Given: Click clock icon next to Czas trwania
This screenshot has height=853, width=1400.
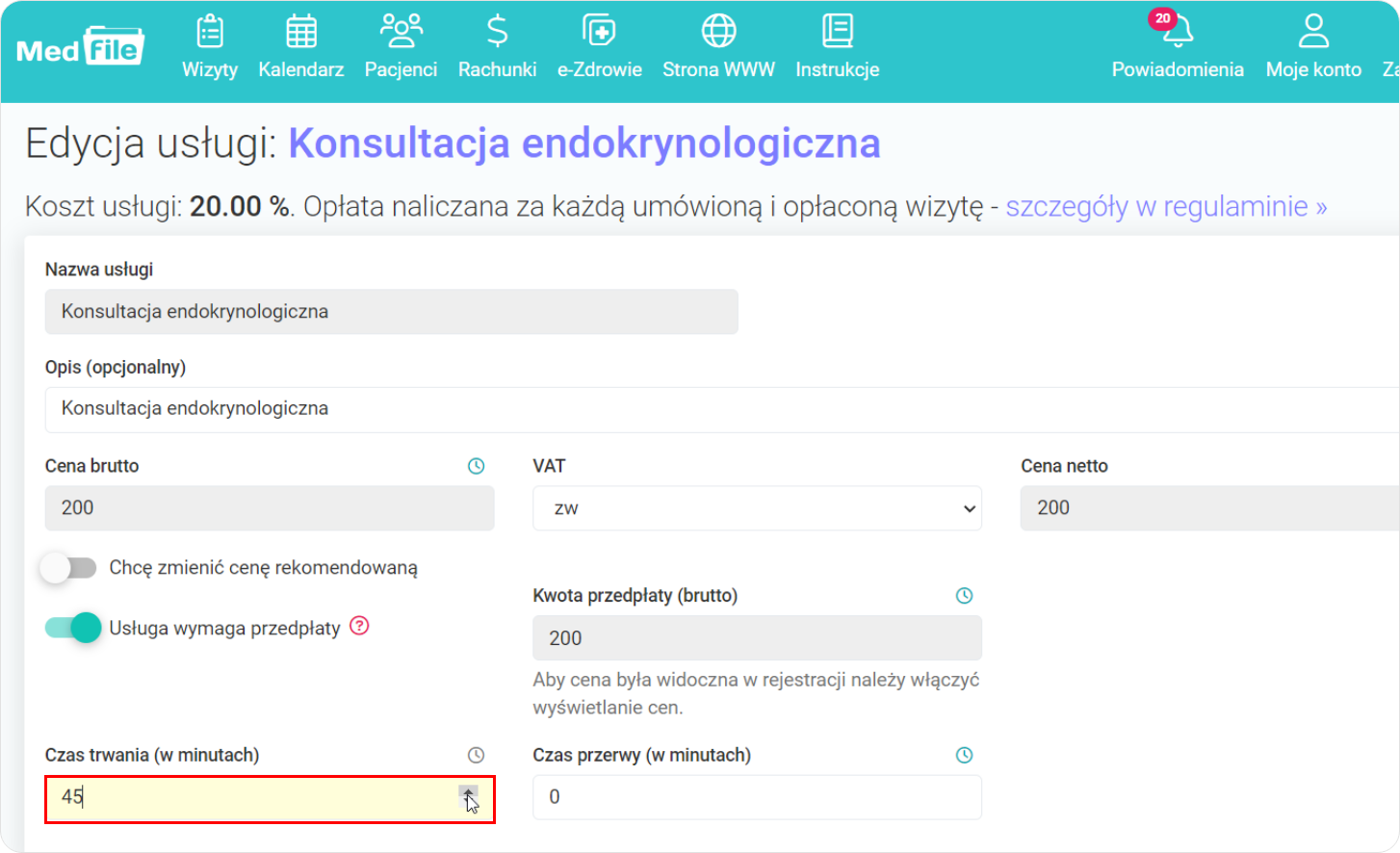Looking at the screenshot, I should [476, 755].
